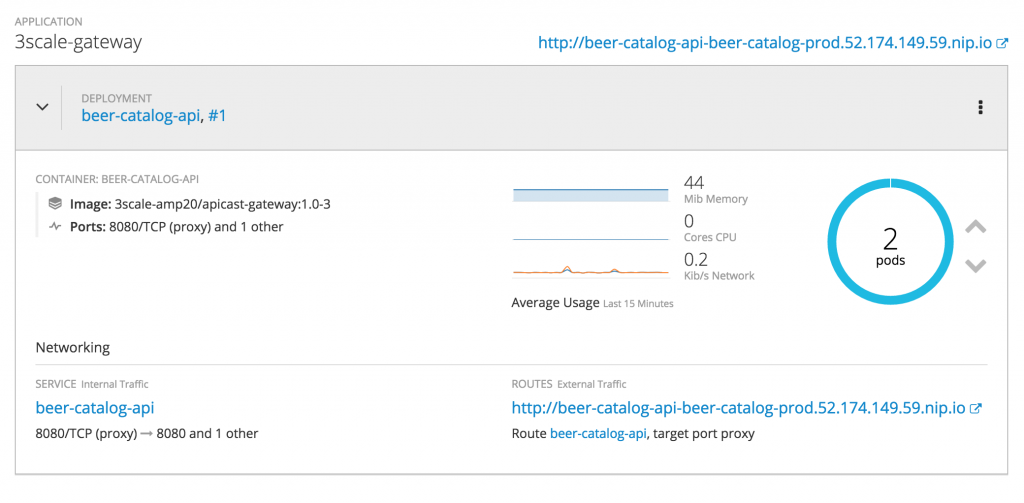Viewport: 1024px width, 503px height.
Task: Click the external link icon next to Routes URL
Action: (977, 408)
